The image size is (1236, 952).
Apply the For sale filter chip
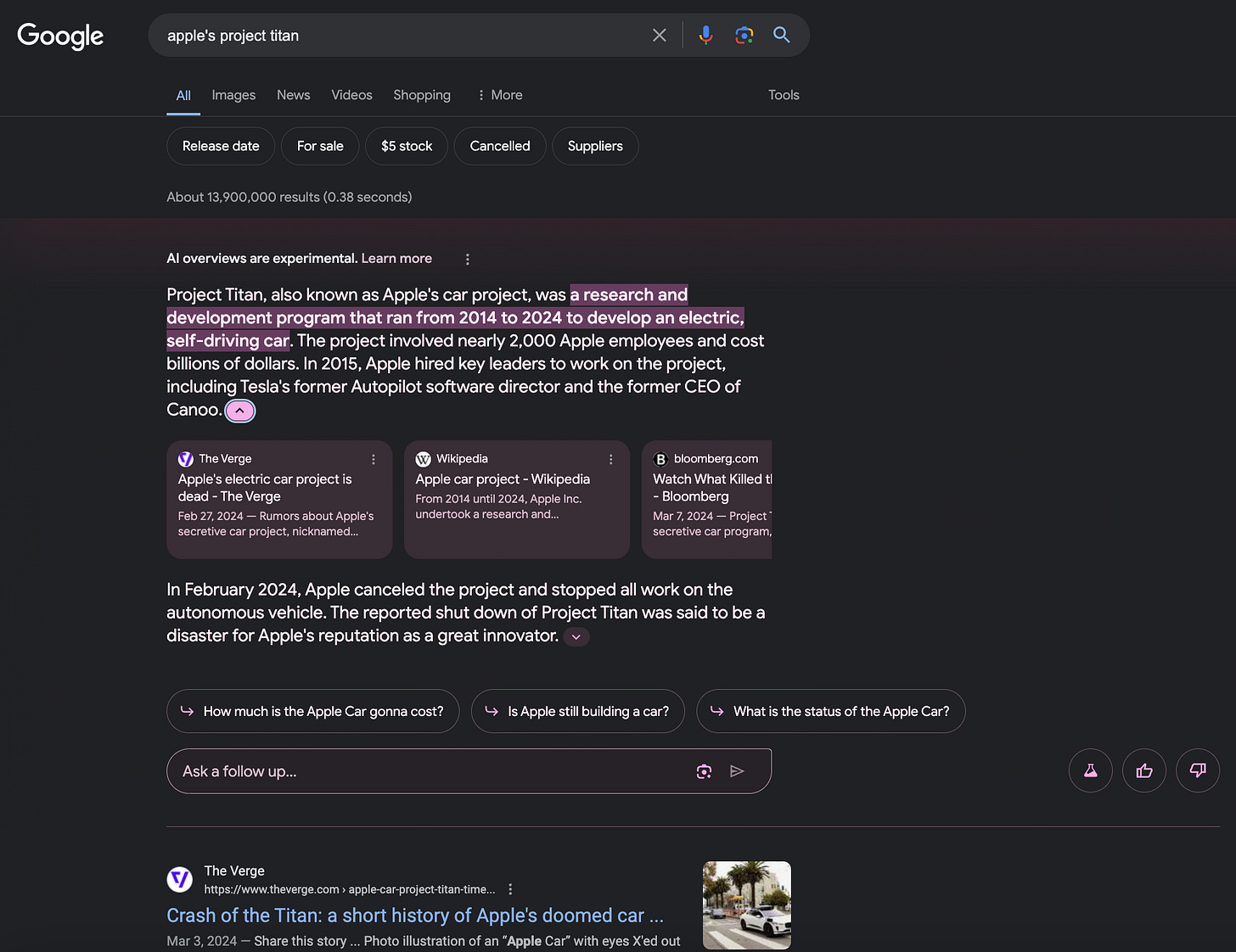pos(320,146)
